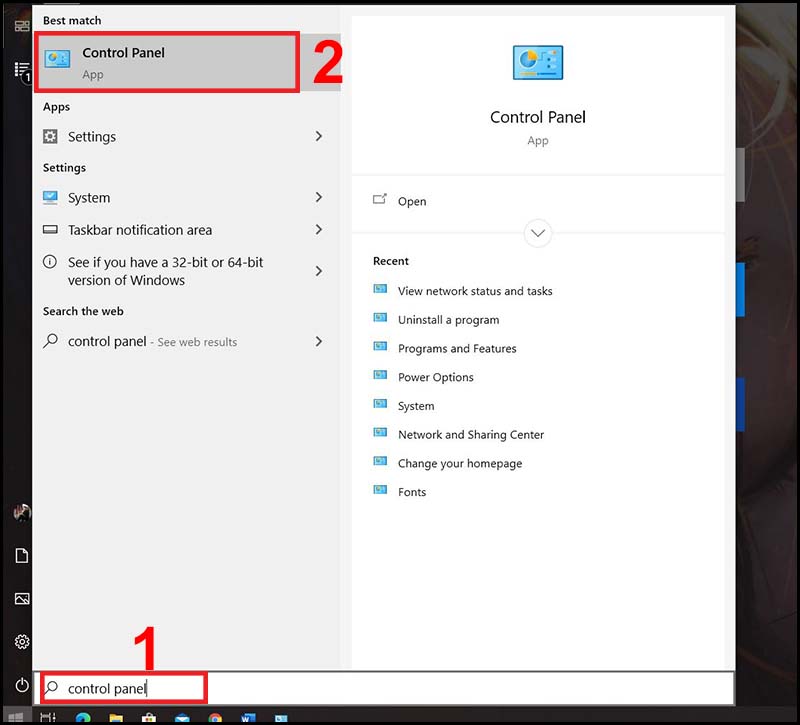This screenshot has height=725, width=800.
Task: Open Microsoft Edge from the taskbar
Action: tap(80, 716)
